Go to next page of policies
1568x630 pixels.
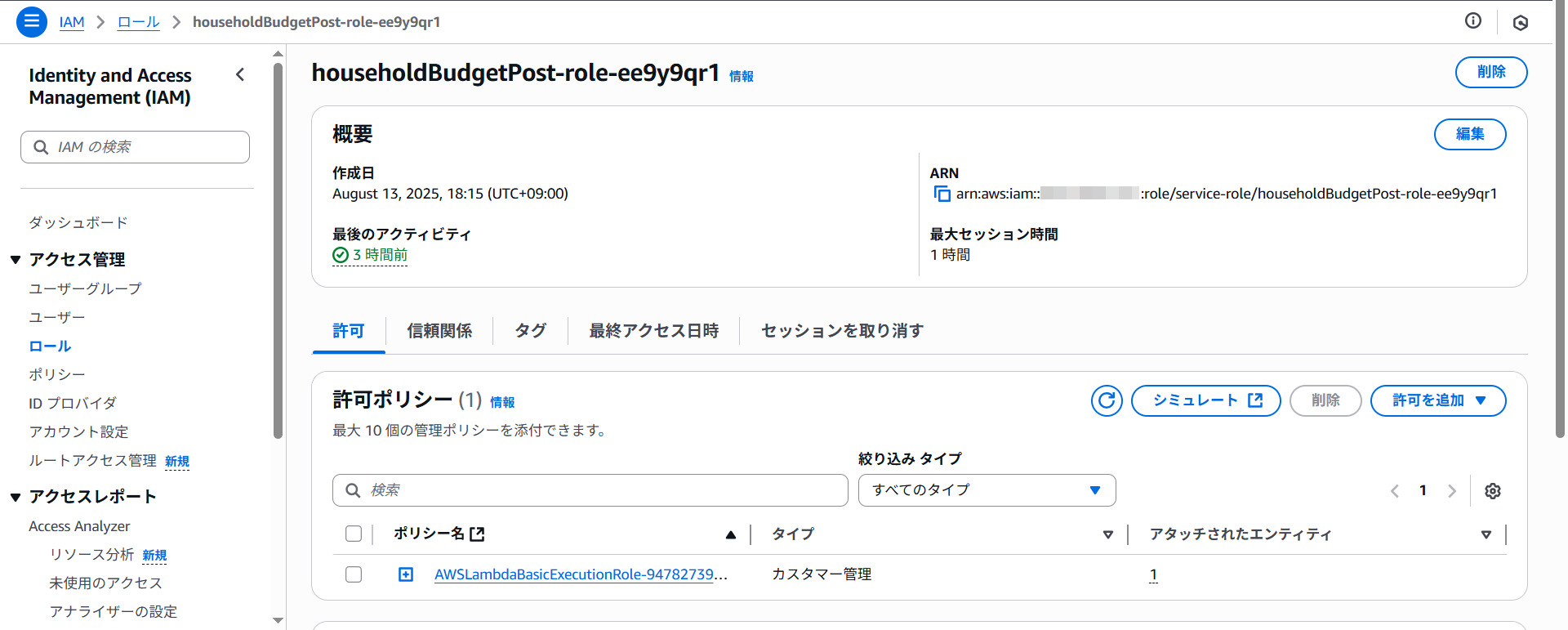pyautogui.click(x=1451, y=491)
